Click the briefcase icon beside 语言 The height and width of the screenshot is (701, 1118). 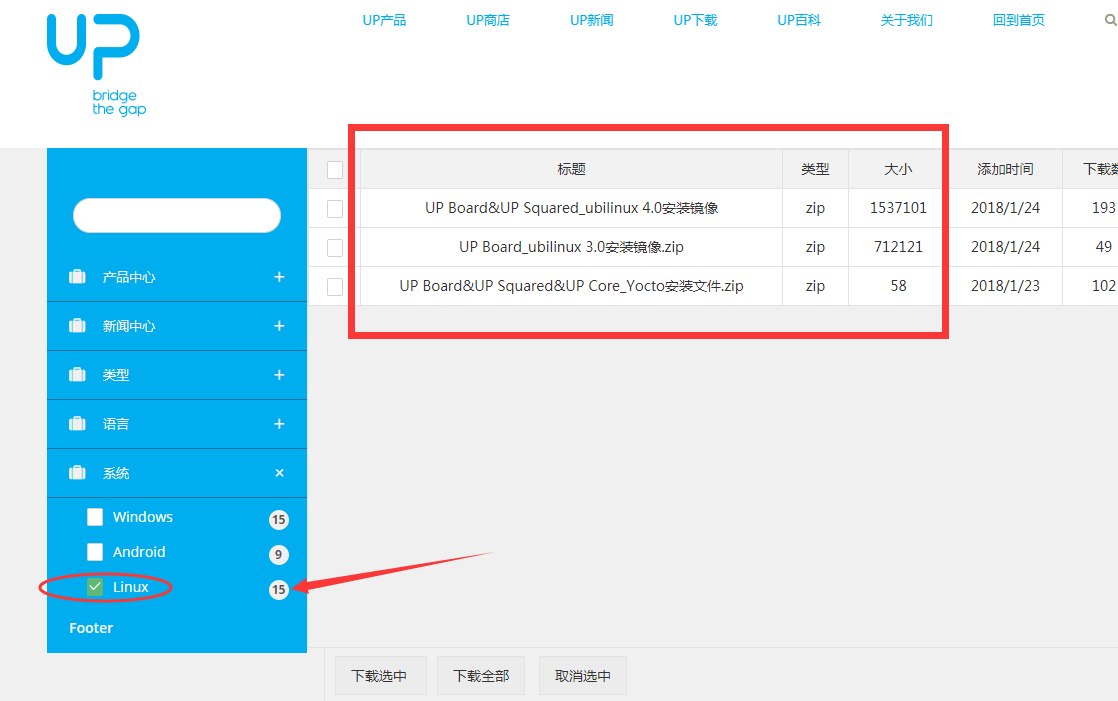pos(77,424)
